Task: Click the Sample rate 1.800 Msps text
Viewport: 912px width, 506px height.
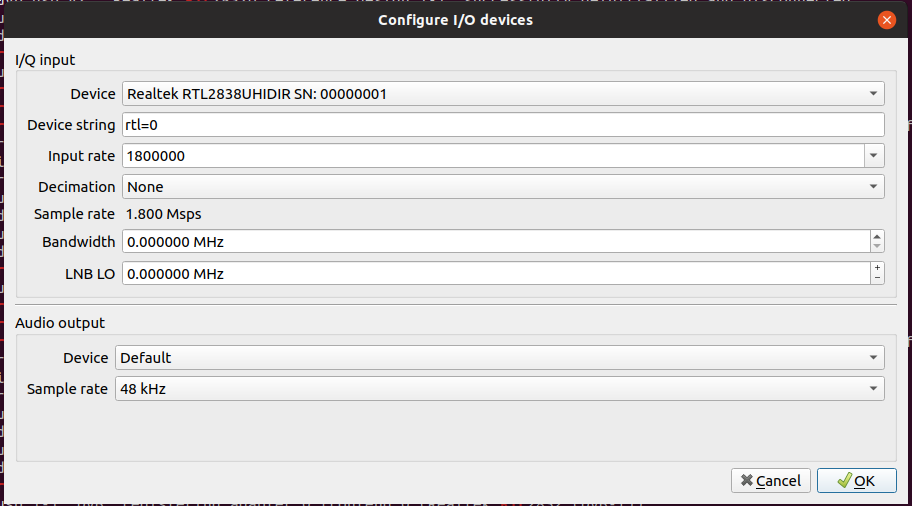Action: coord(163,214)
